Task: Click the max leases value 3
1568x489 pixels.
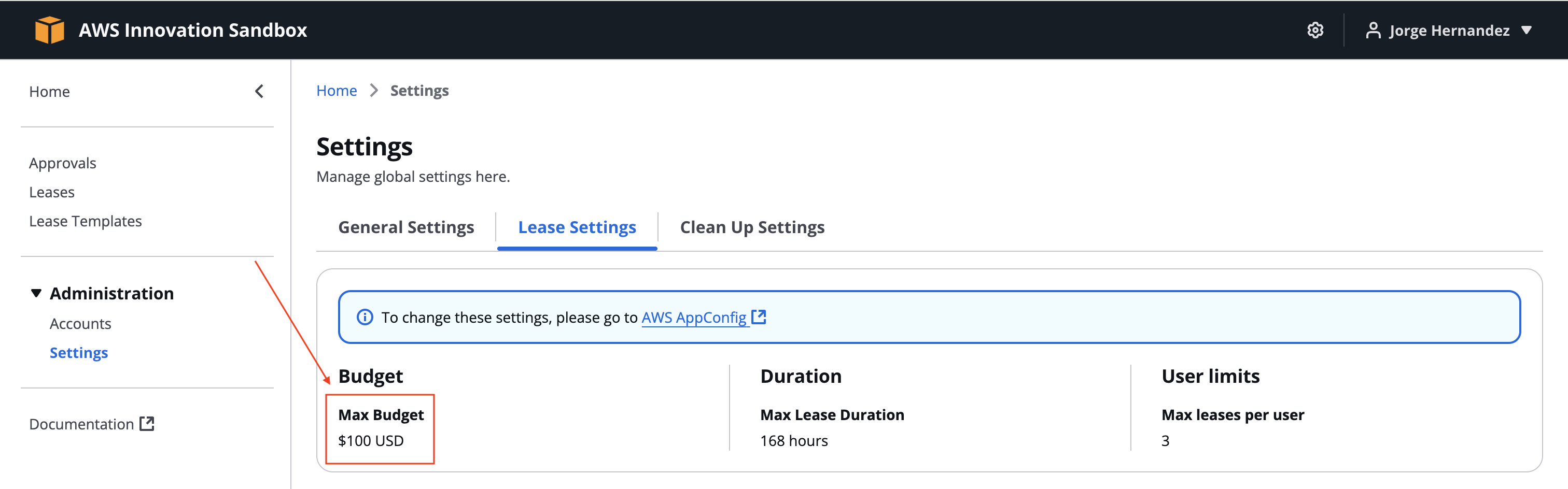Action: (x=1165, y=441)
